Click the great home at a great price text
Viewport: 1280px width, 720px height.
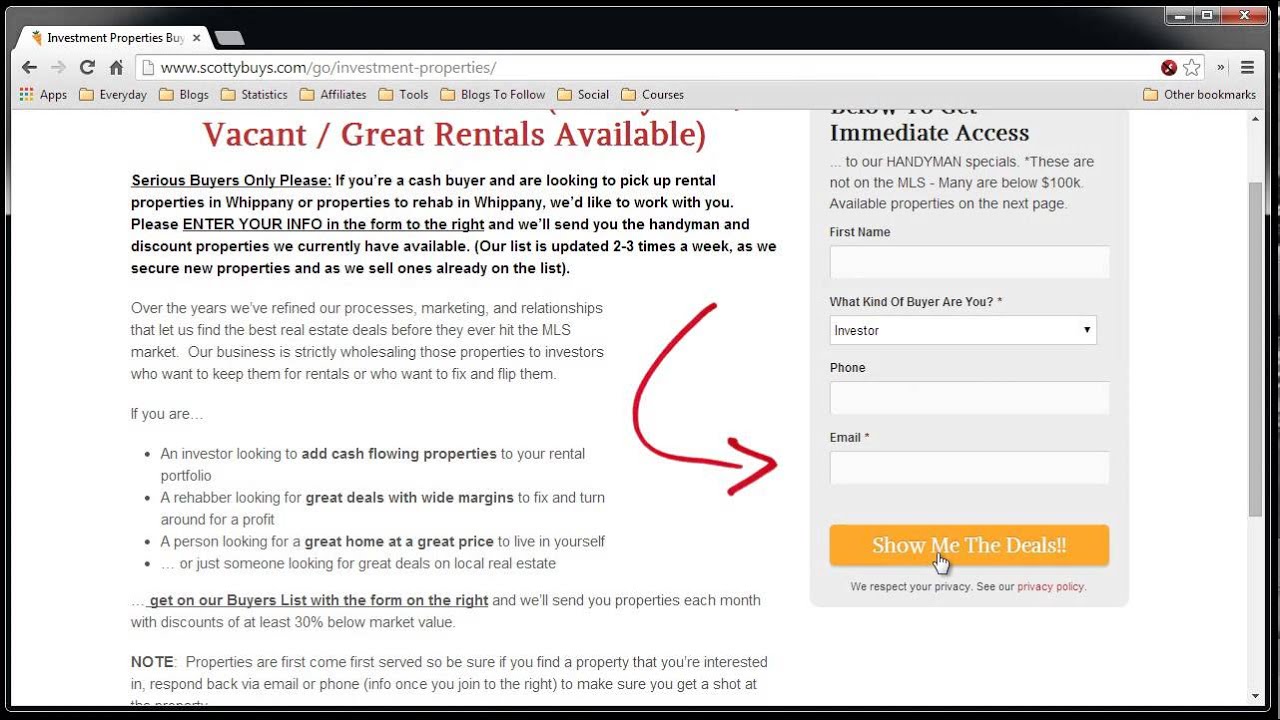click(399, 541)
